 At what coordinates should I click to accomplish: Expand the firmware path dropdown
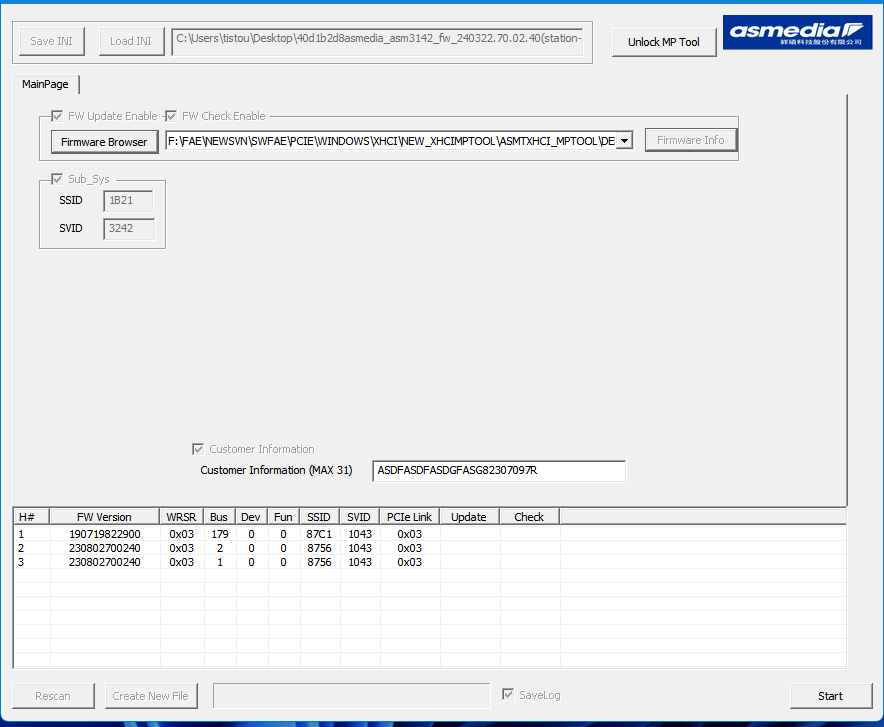point(624,141)
